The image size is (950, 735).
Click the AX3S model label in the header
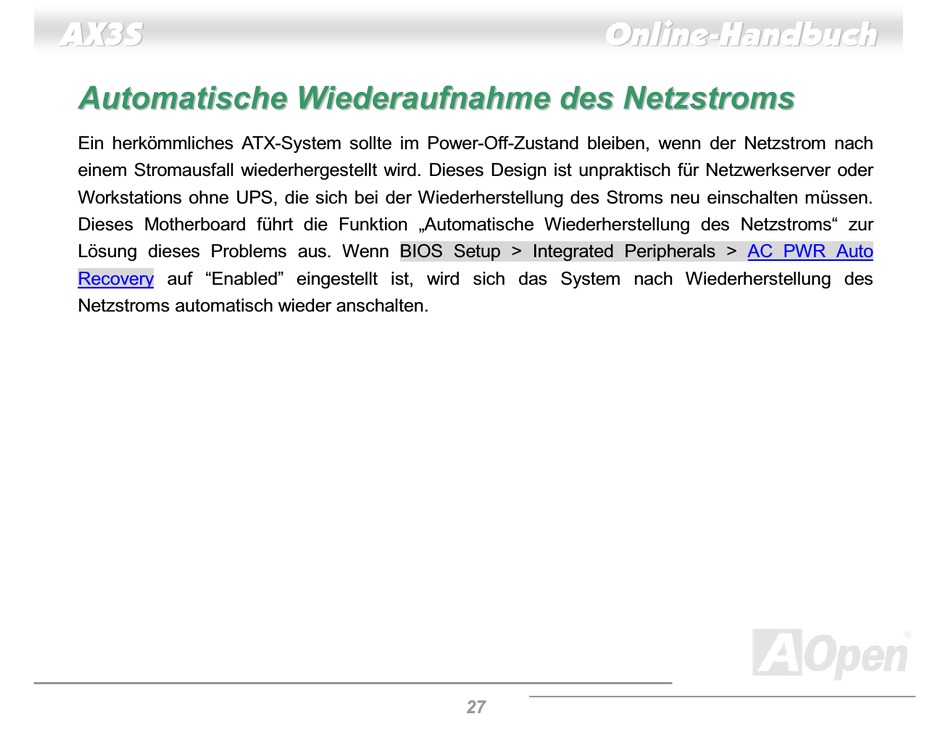(x=101, y=34)
